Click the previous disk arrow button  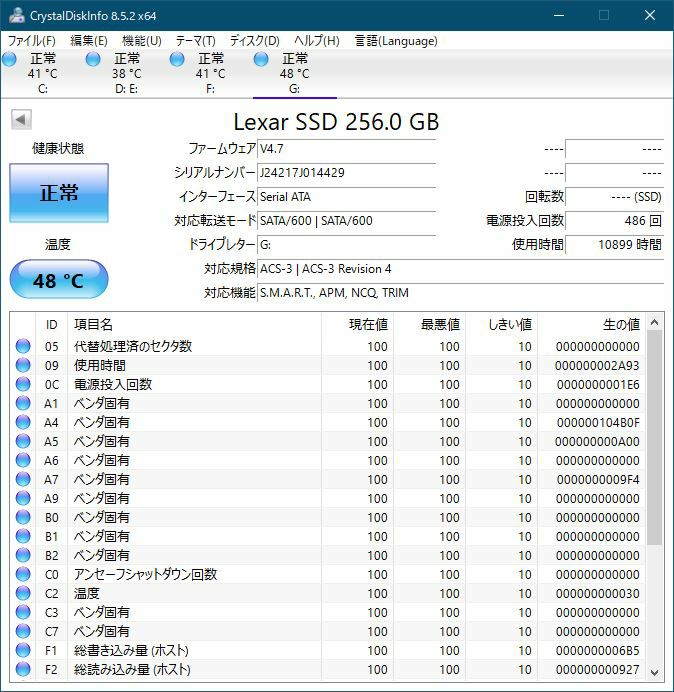pos(21,119)
